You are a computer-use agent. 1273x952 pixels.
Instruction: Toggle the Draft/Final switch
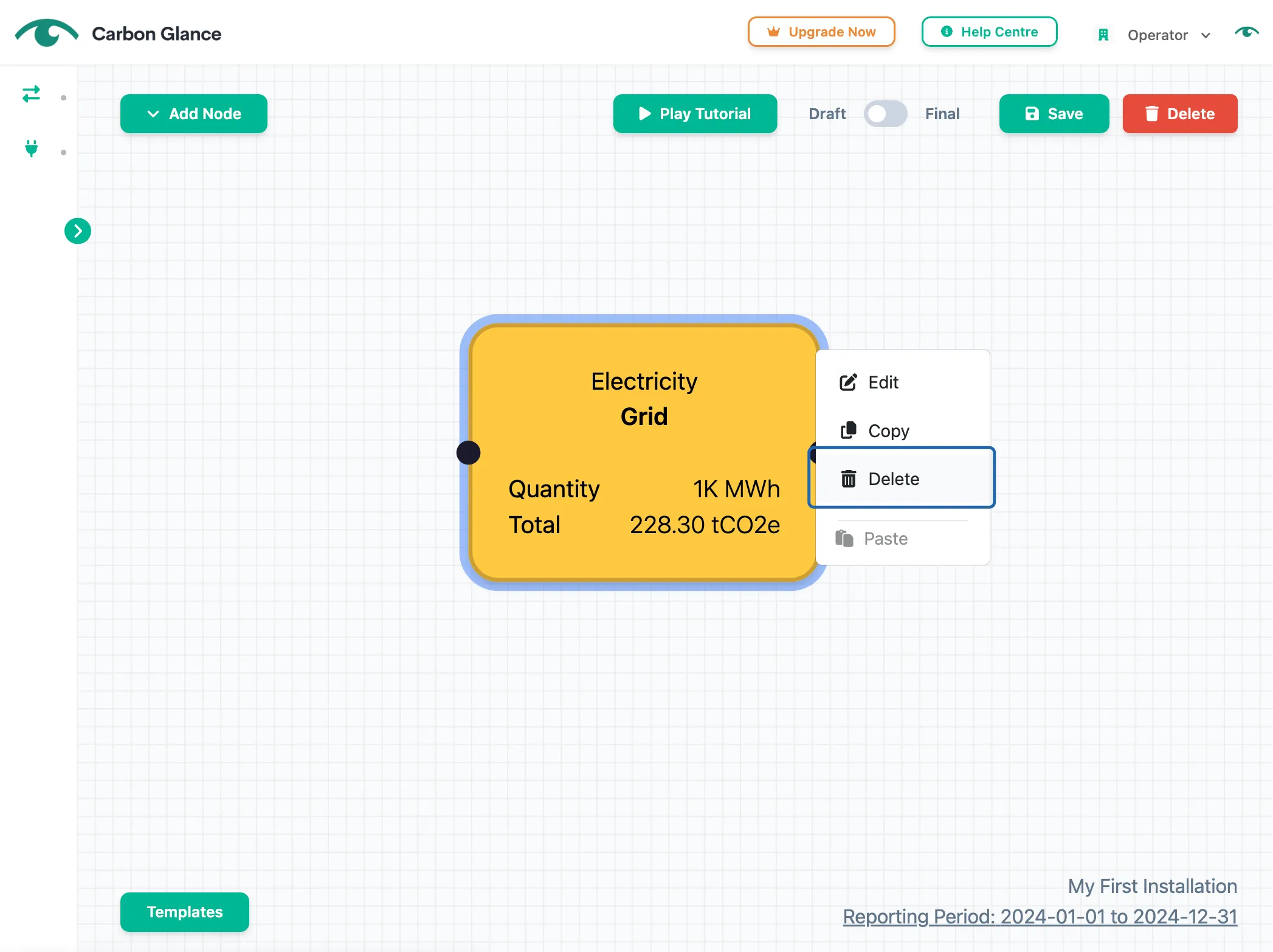885,114
